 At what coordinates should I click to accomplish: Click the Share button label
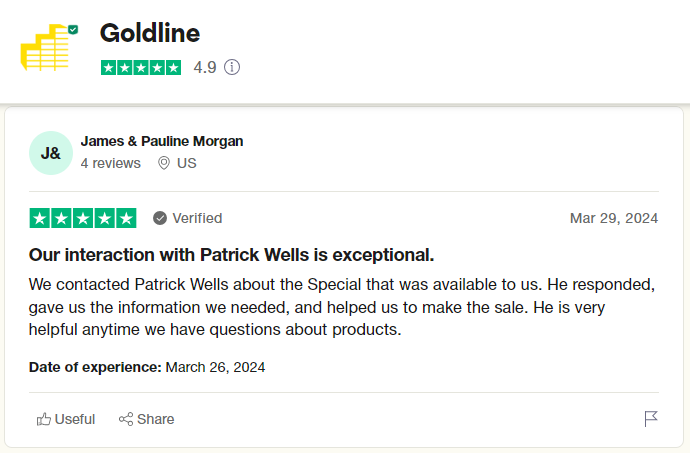coord(155,419)
